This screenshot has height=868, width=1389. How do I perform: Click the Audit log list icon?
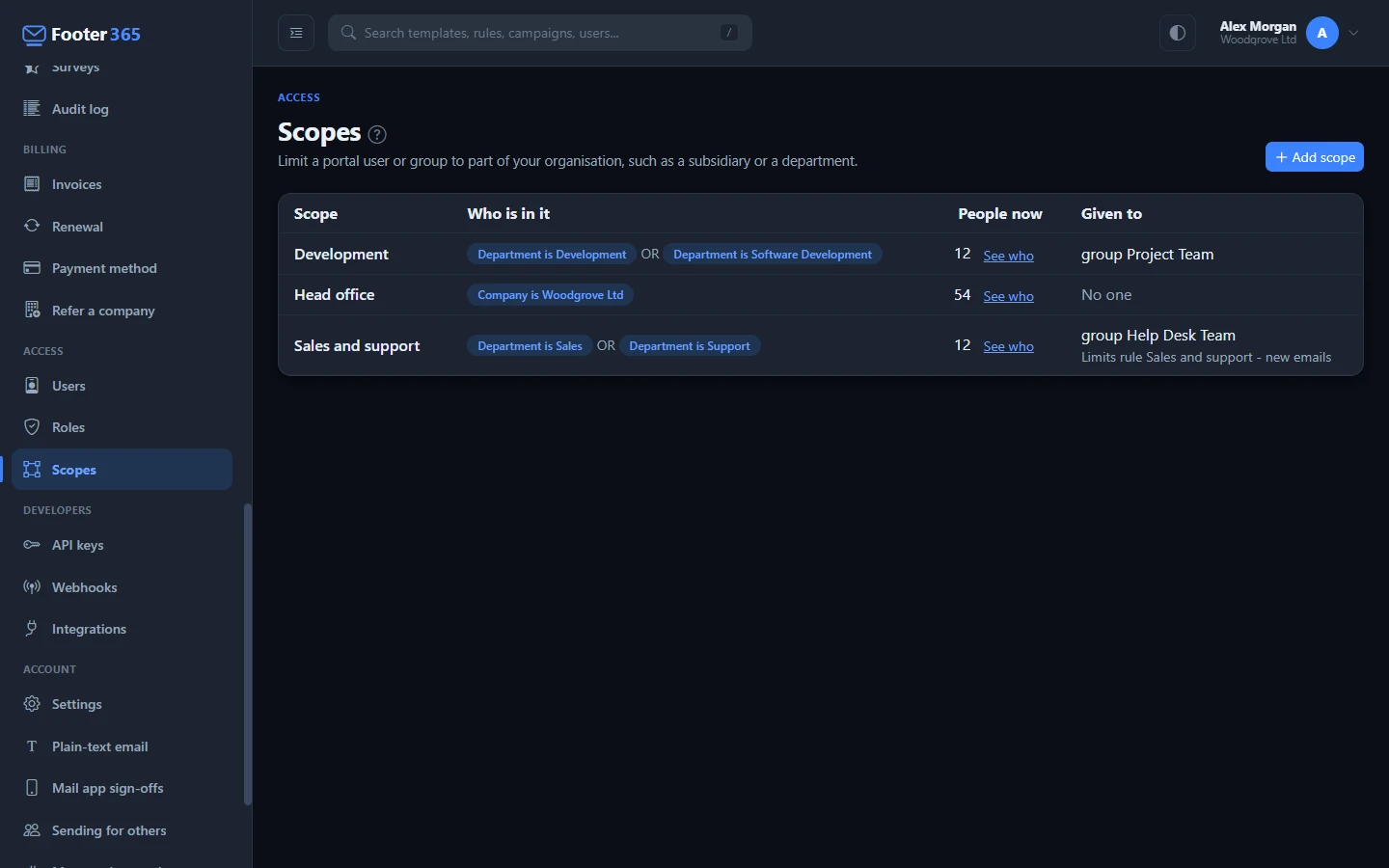pyautogui.click(x=32, y=108)
